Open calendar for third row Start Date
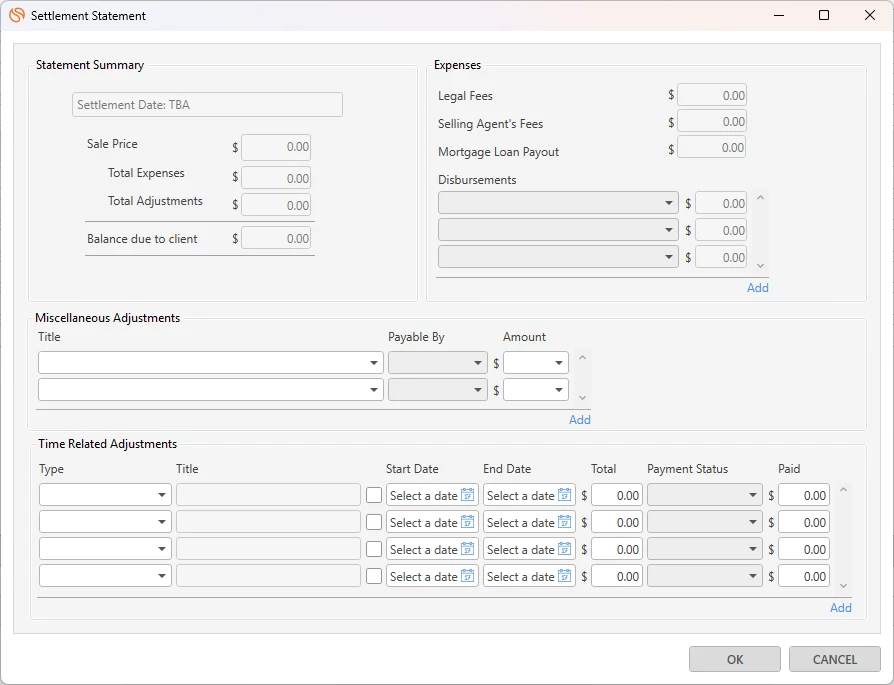 tap(468, 549)
